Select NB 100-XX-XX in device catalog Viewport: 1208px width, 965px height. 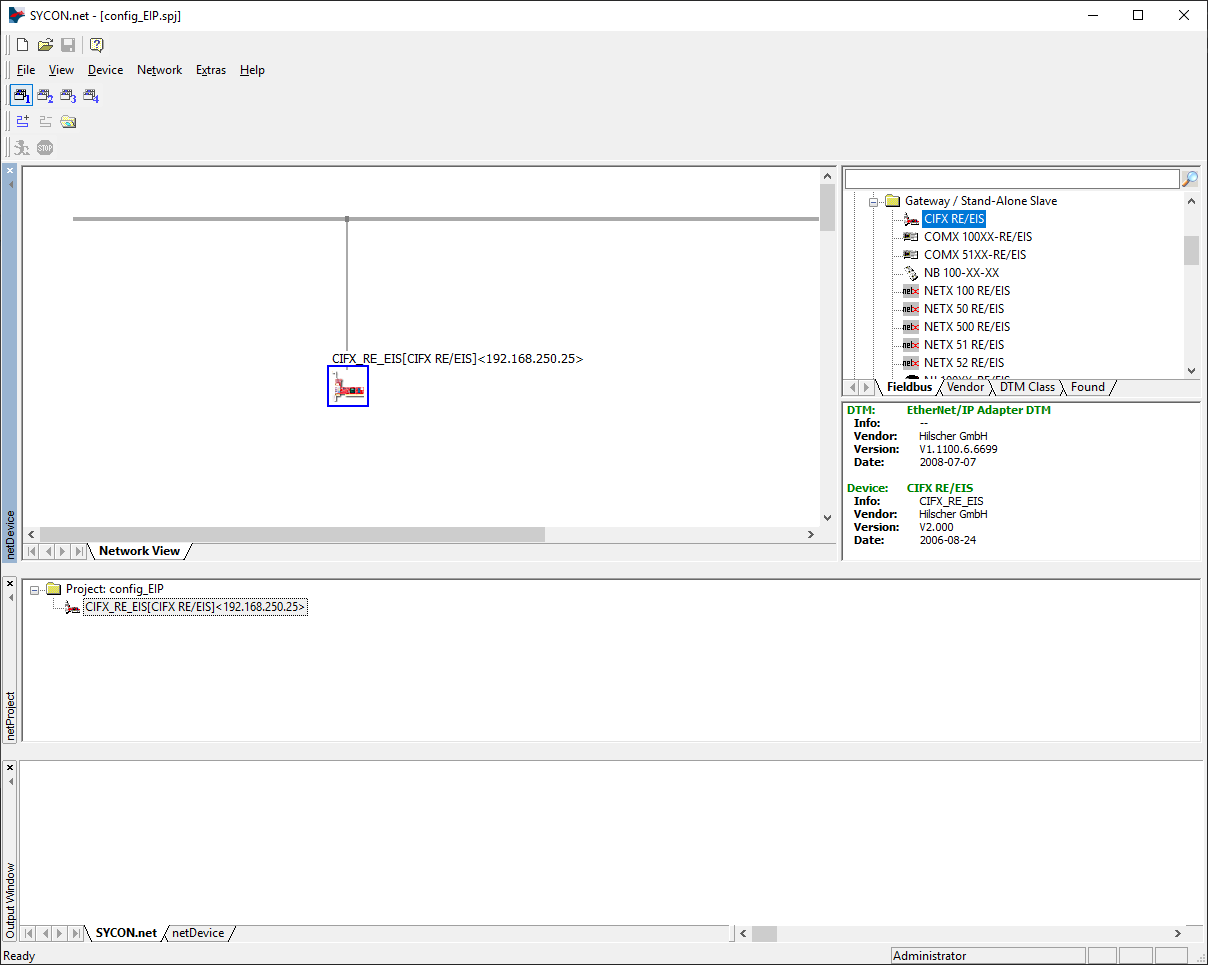coord(960,273)
